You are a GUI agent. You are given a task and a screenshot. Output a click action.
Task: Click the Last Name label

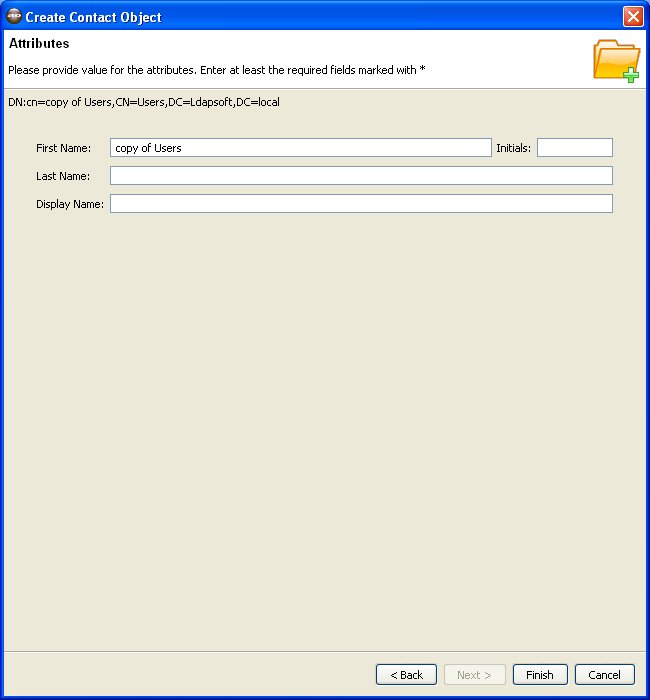click(x=63, y=176)
